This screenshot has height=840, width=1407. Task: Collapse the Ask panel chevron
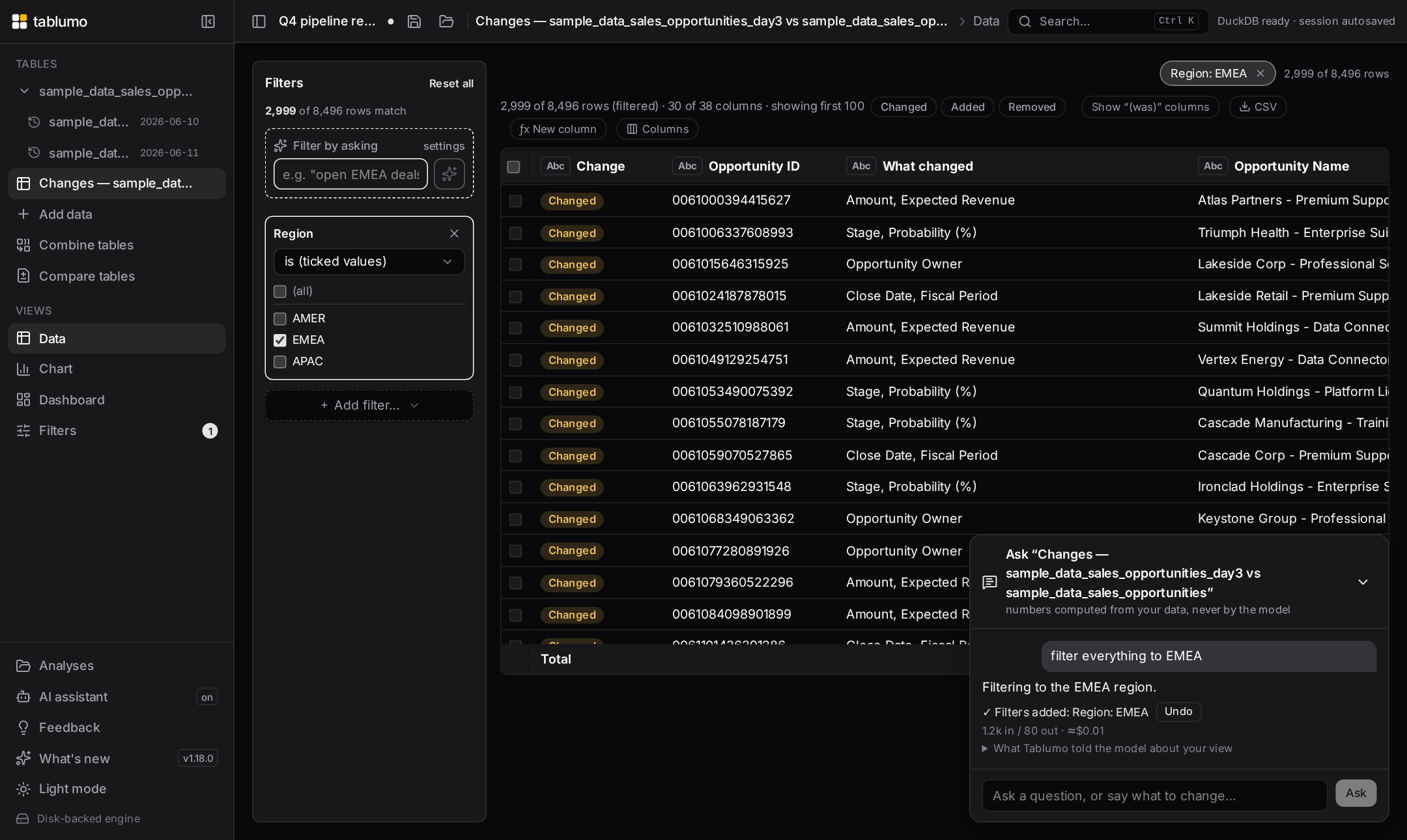(1363, 582)
